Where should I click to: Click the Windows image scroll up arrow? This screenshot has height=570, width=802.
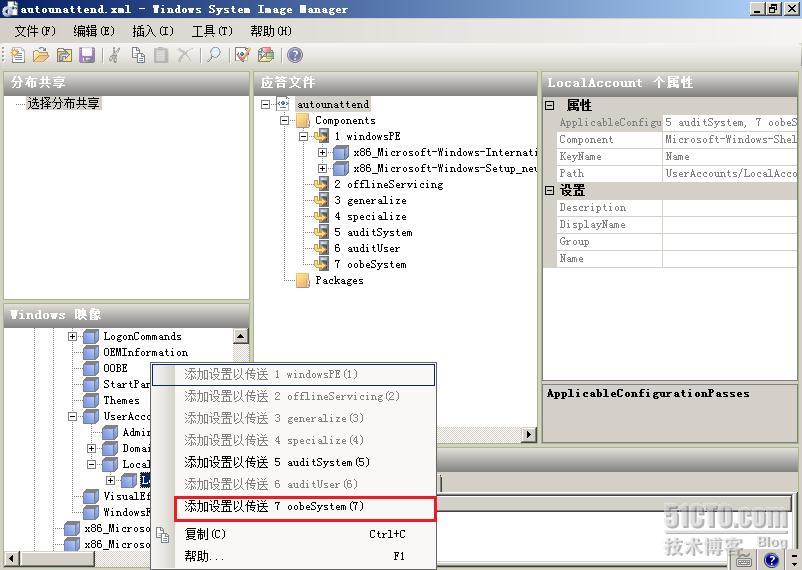point(240,336)
